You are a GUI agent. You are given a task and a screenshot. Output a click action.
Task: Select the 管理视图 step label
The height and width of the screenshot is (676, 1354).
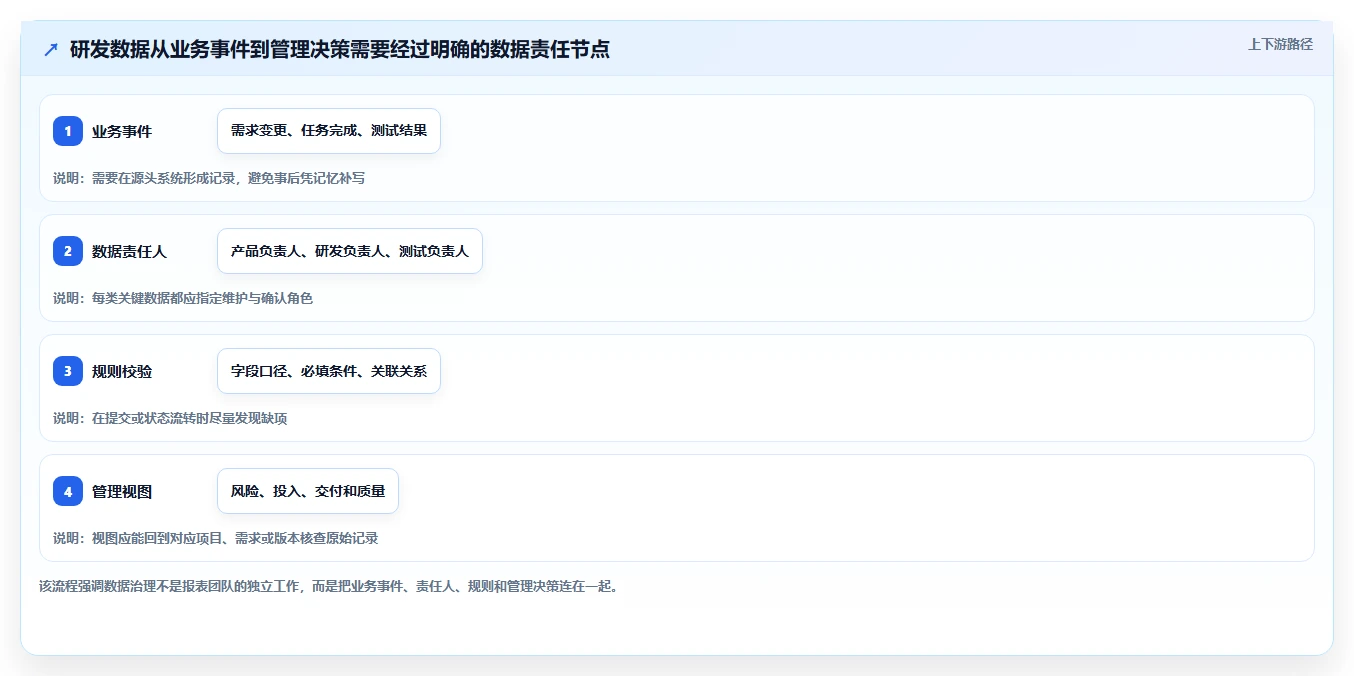(x=122, y=491)
